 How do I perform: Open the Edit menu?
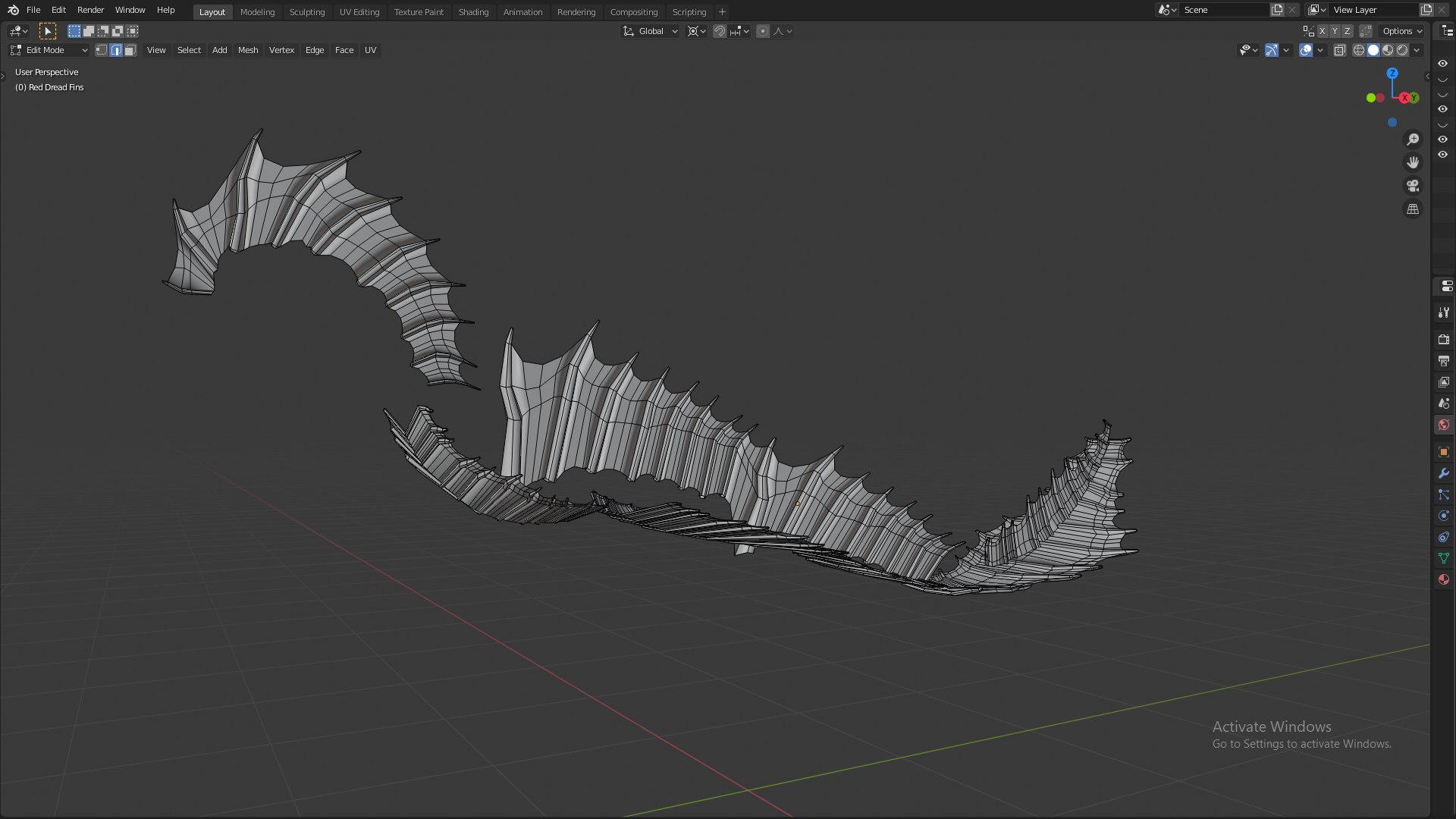click(x=58, y=10)
